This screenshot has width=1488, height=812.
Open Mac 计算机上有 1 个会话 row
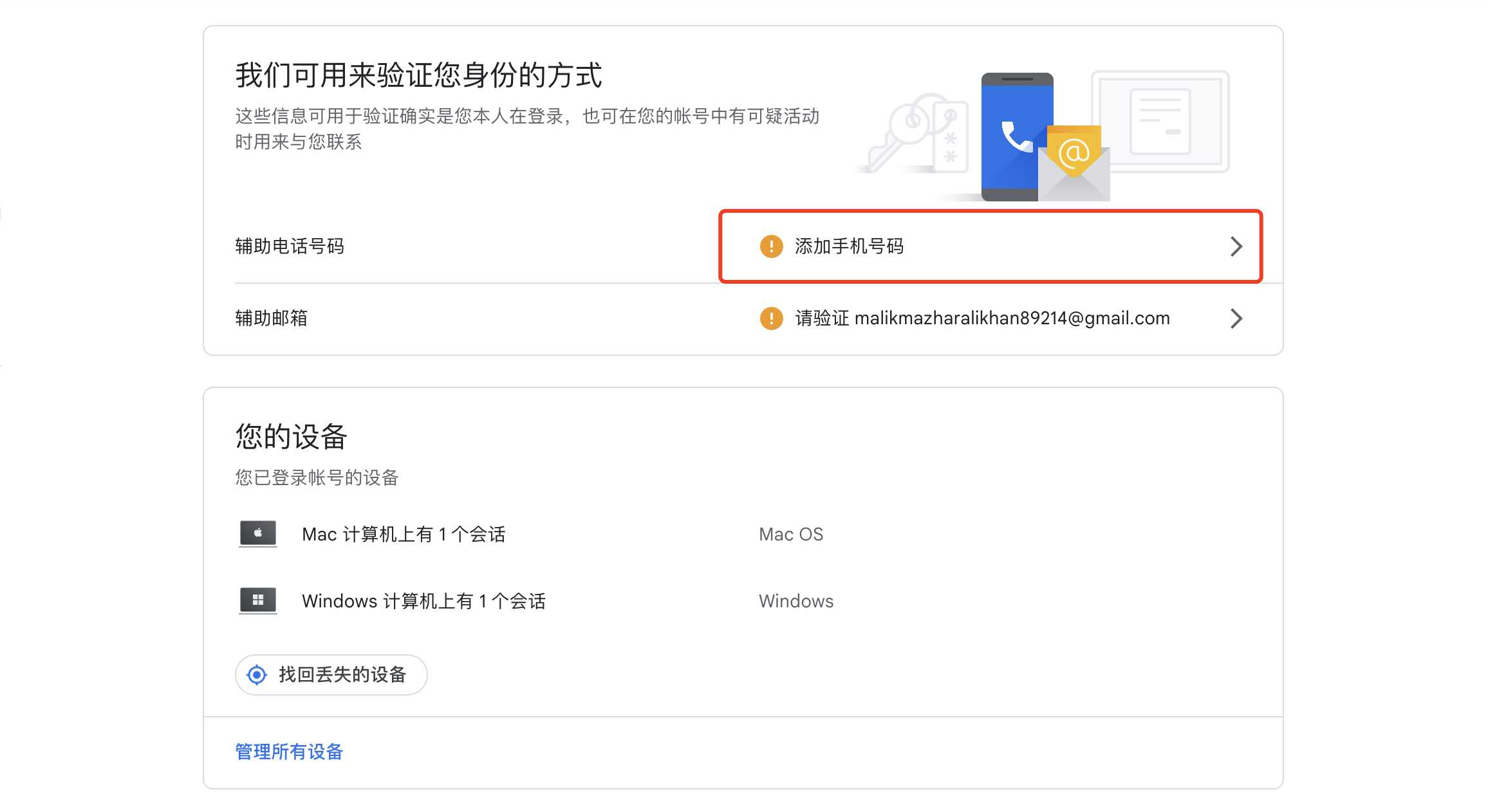(x=404, y=534)
